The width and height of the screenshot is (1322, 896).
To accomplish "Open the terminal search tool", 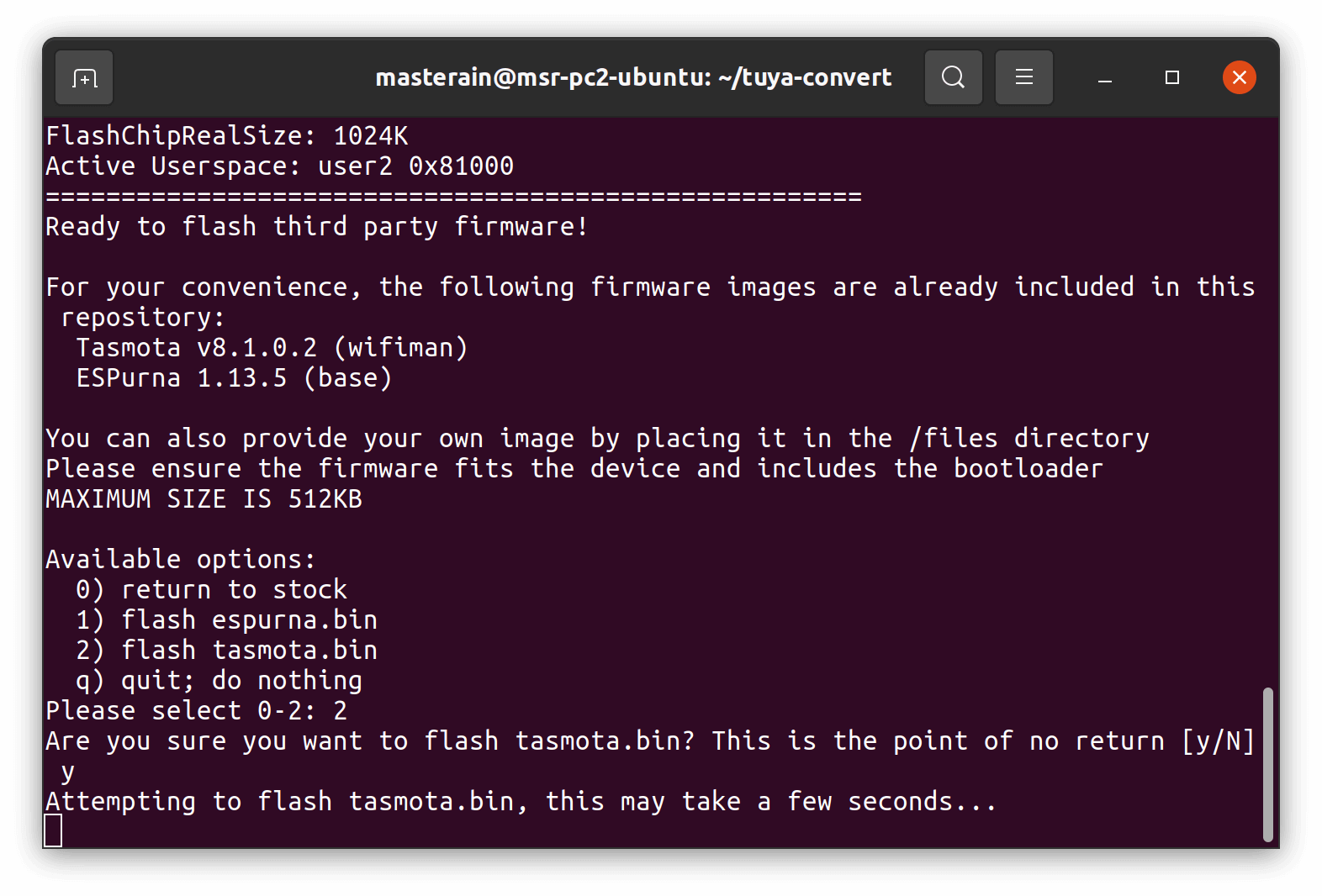I will tap(953, 78).
